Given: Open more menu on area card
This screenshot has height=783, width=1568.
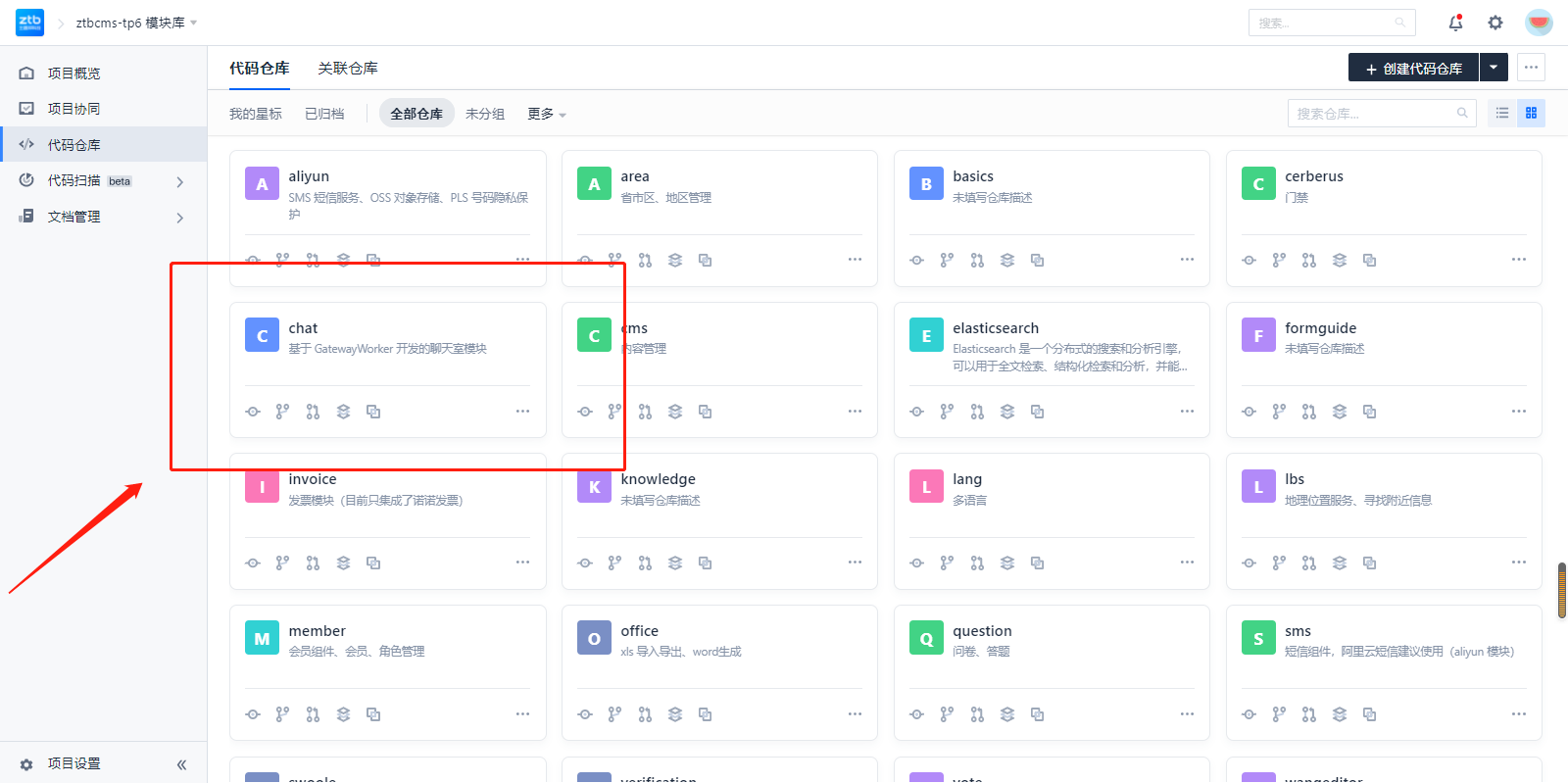Looking at the screenshot, I should point(855,260).
